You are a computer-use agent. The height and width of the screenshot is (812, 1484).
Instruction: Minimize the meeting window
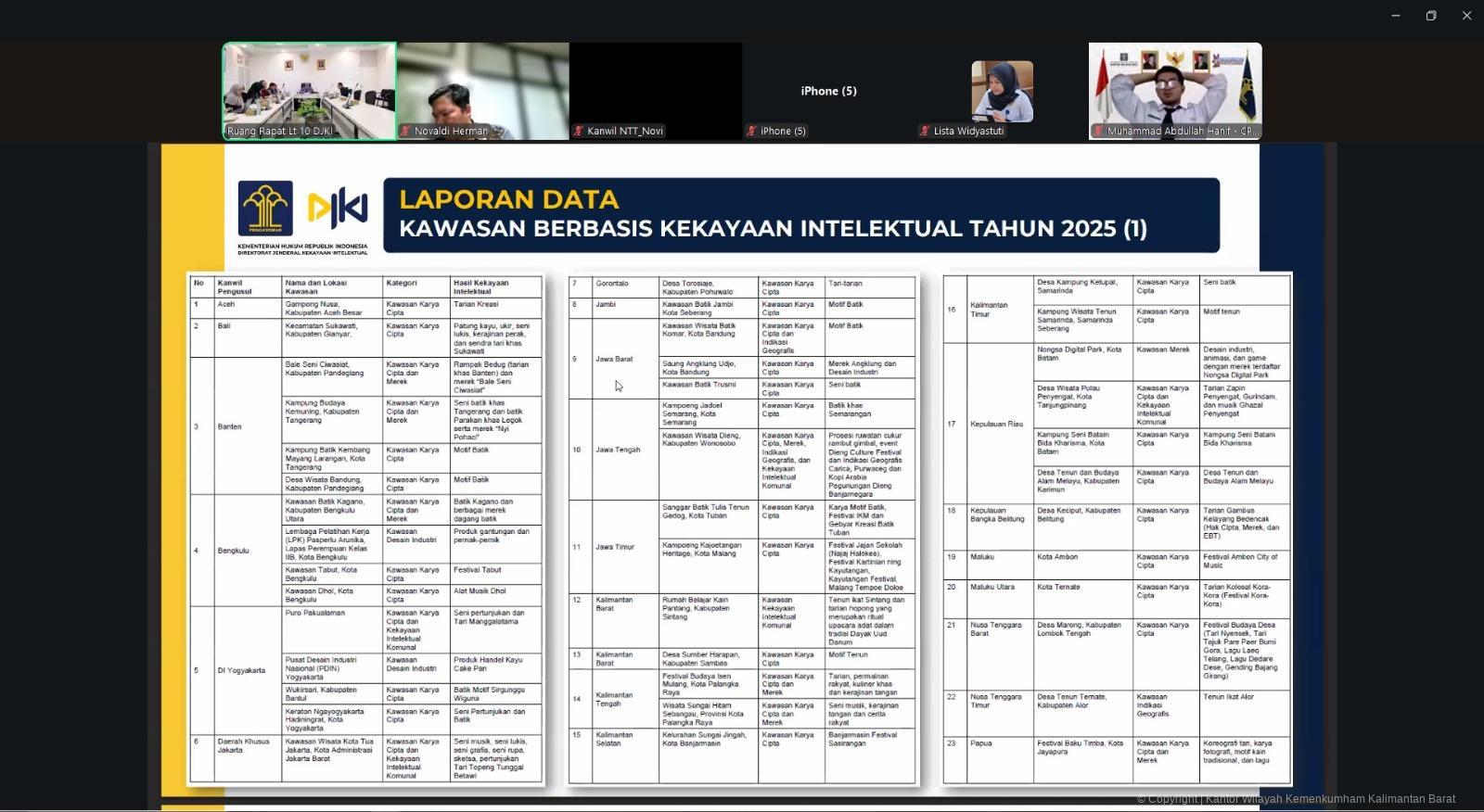[1395, 16]
